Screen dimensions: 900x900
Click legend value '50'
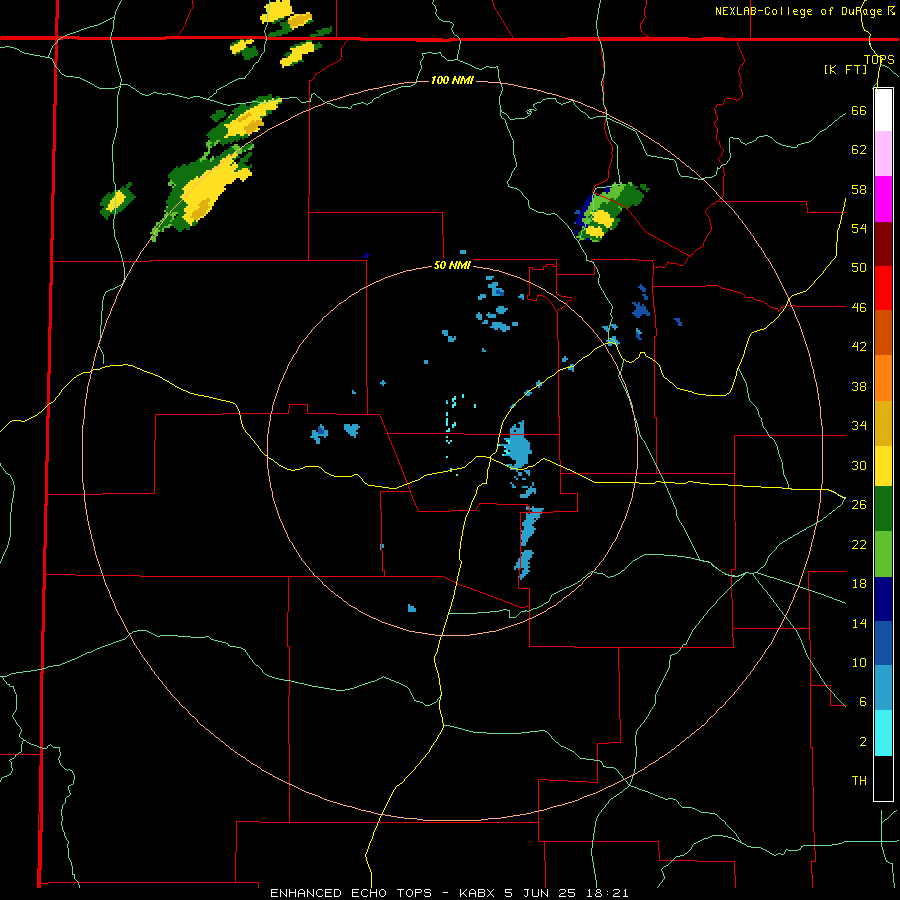click(859, 267)
